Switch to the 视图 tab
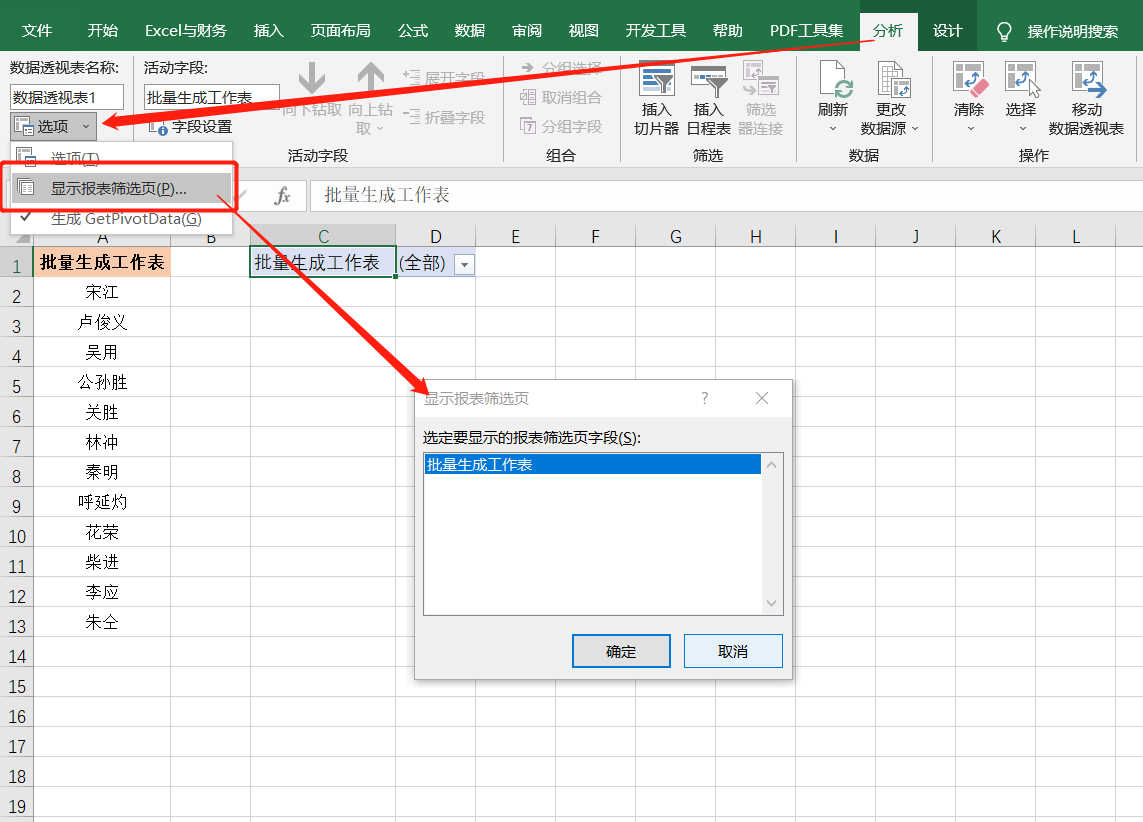The image size is (1143, 822). (583, 31)
